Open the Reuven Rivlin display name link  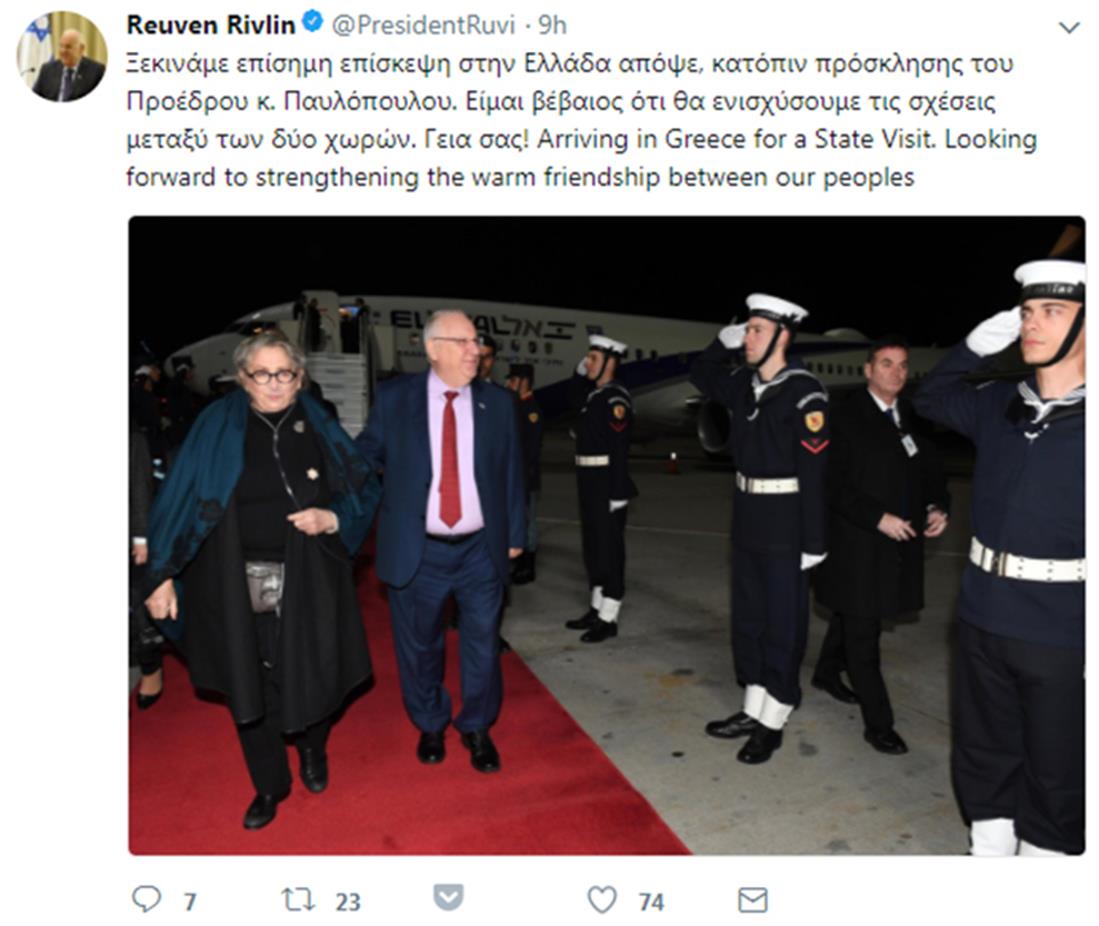pyautogui.click(x=211, y=25)
